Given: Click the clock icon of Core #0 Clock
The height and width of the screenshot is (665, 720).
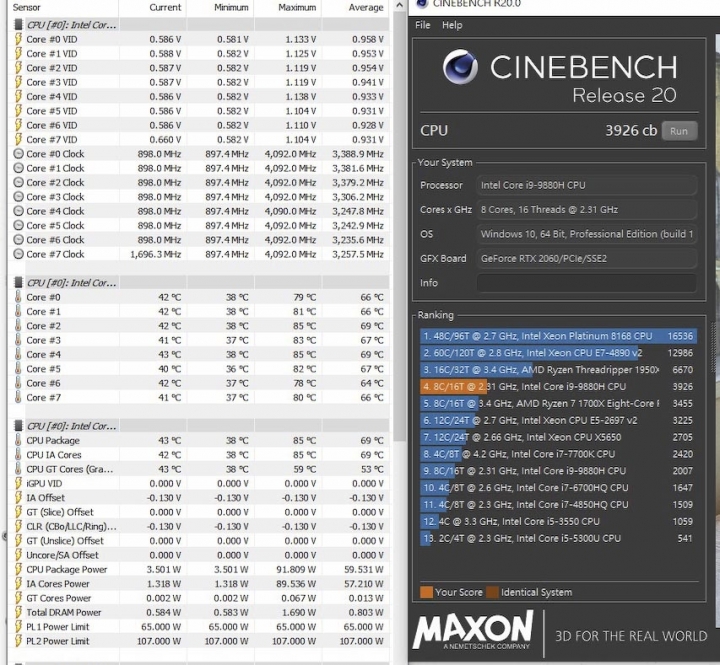Looking at the screenshot, I should [x=18, y=154].
